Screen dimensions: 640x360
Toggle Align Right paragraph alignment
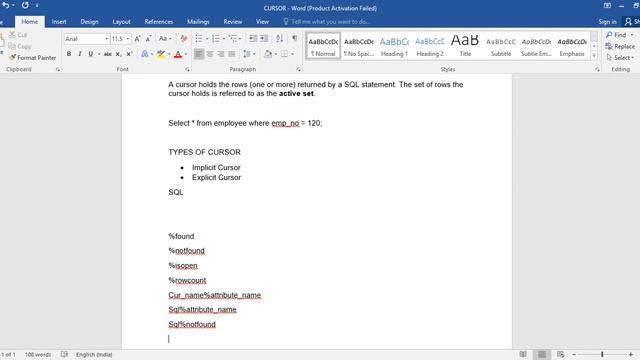pos(221,54)
